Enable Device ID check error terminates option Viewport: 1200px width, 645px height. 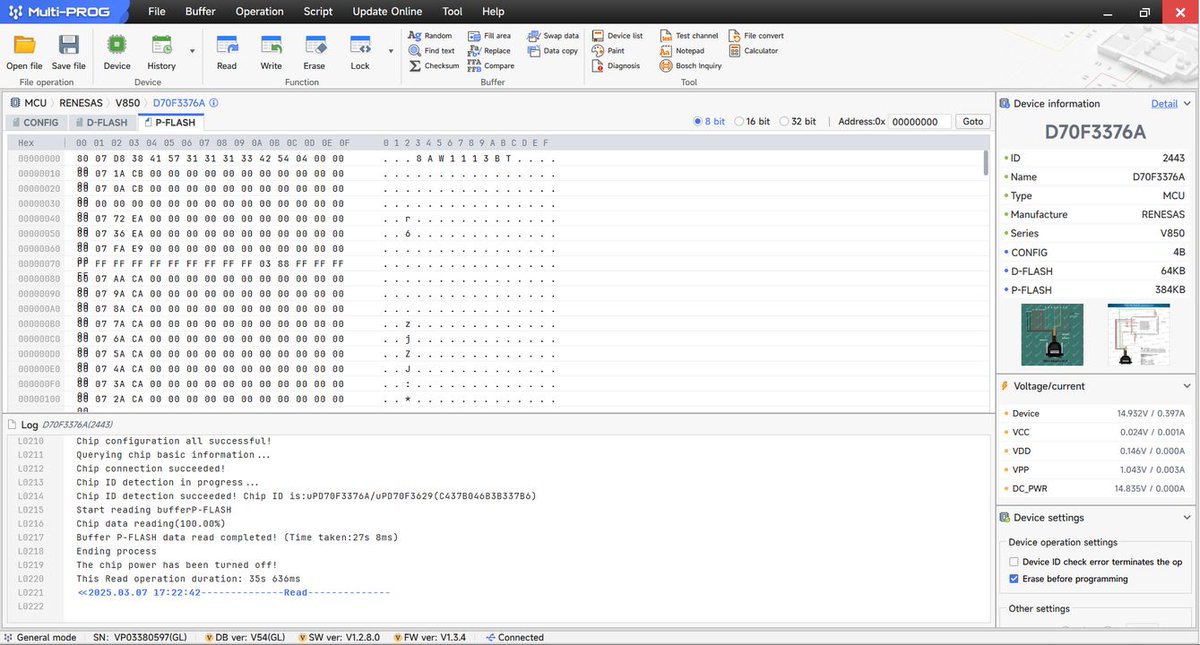coord(1014,562)
